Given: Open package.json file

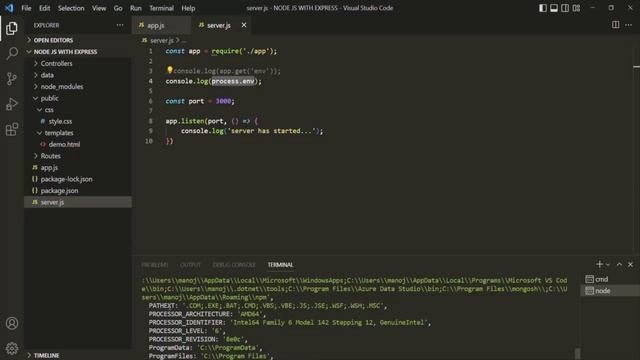Looking at the screenshot, I should [x=59, y=191].
